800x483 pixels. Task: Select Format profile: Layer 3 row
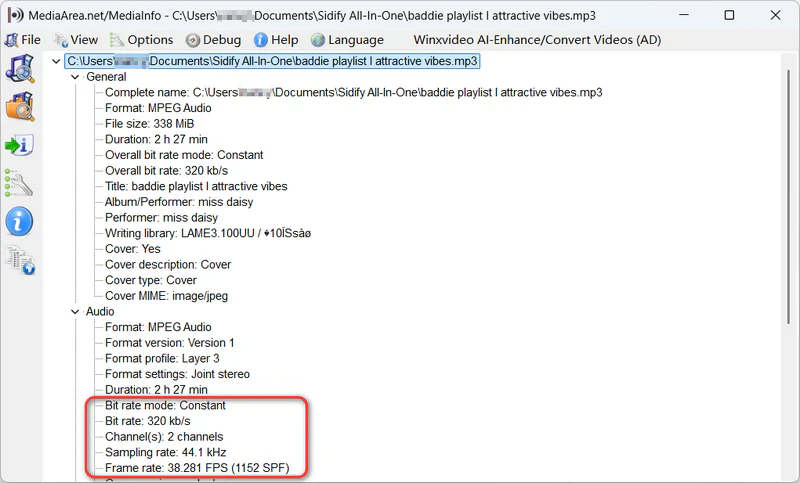[162, 359]
